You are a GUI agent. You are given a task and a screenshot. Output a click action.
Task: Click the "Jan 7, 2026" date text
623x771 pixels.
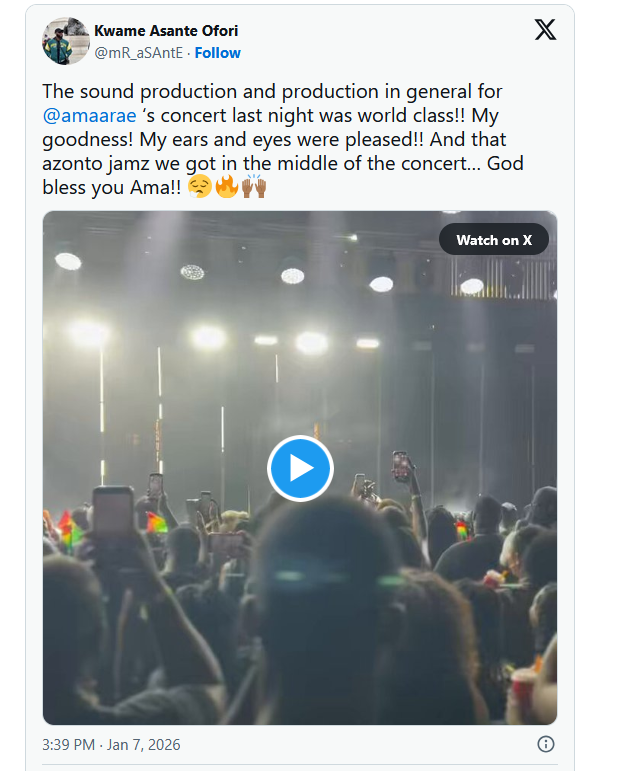(x=144, y=745)
